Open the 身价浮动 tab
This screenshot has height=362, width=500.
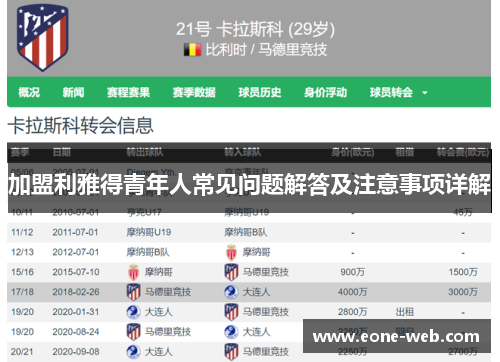click(x=325, y=92)
